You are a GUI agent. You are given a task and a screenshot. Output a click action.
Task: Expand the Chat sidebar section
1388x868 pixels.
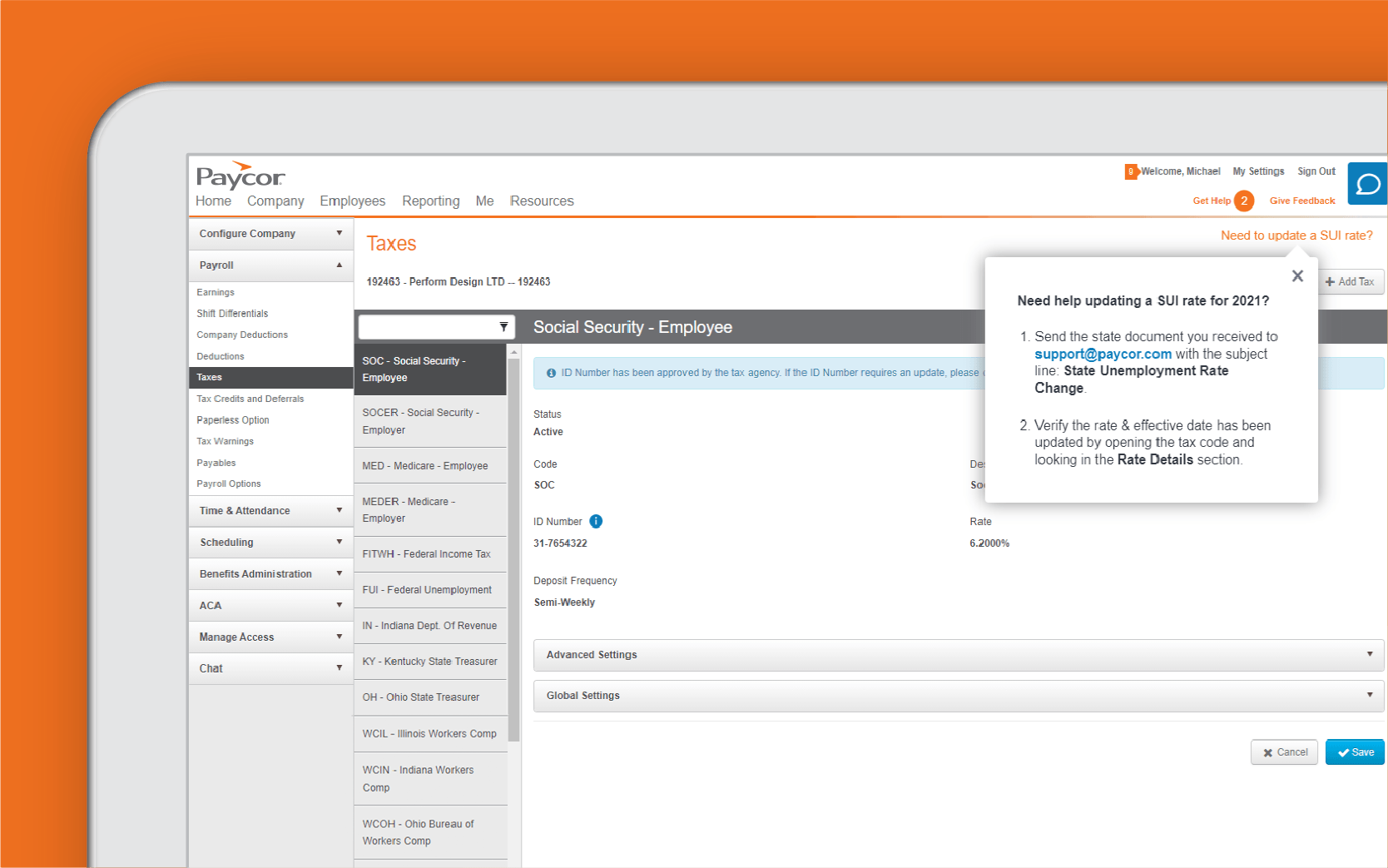(271, 669)
